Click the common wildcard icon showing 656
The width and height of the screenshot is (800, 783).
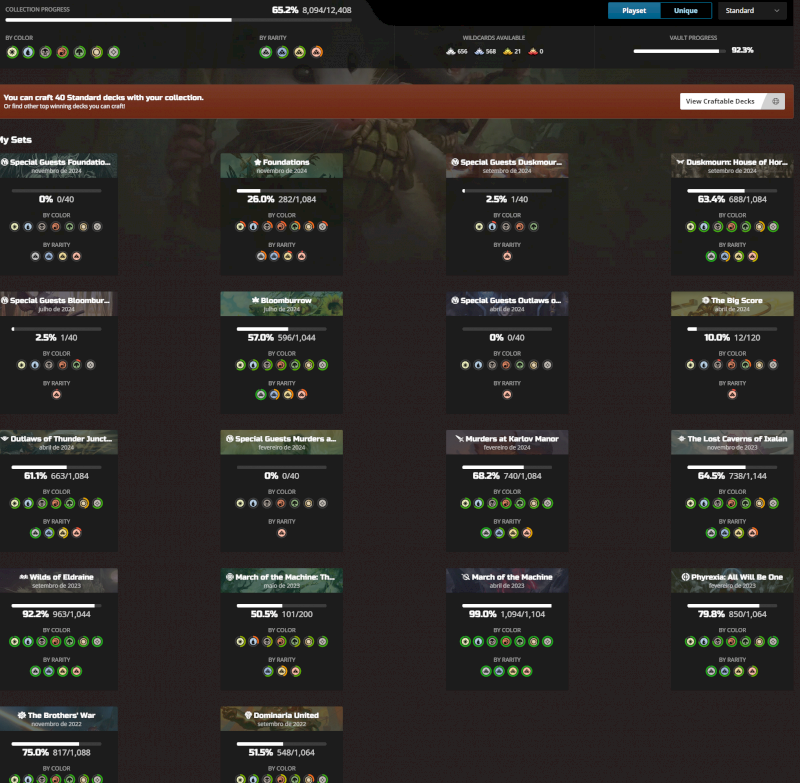(x=451, y=51)
